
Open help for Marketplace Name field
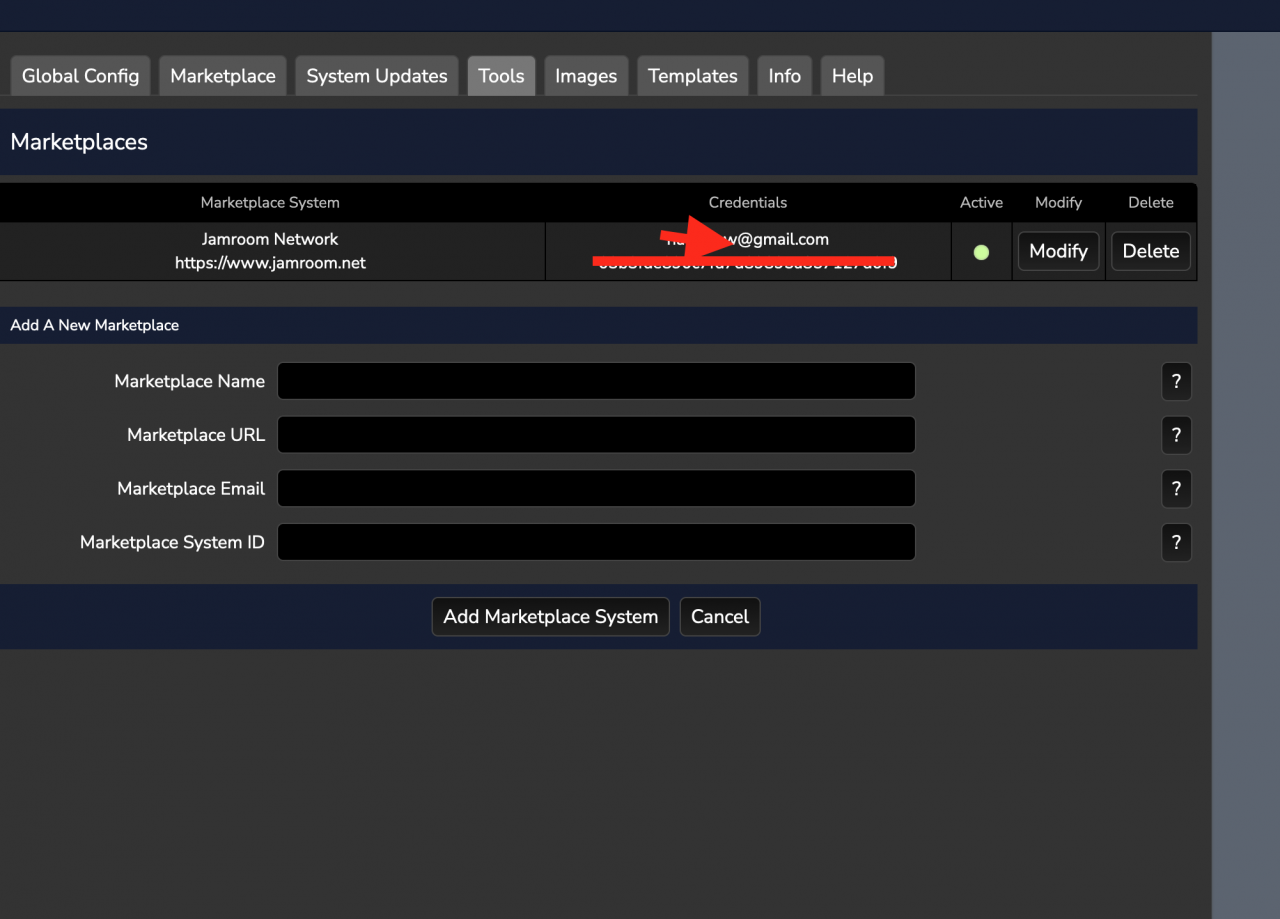[1176, 381]
